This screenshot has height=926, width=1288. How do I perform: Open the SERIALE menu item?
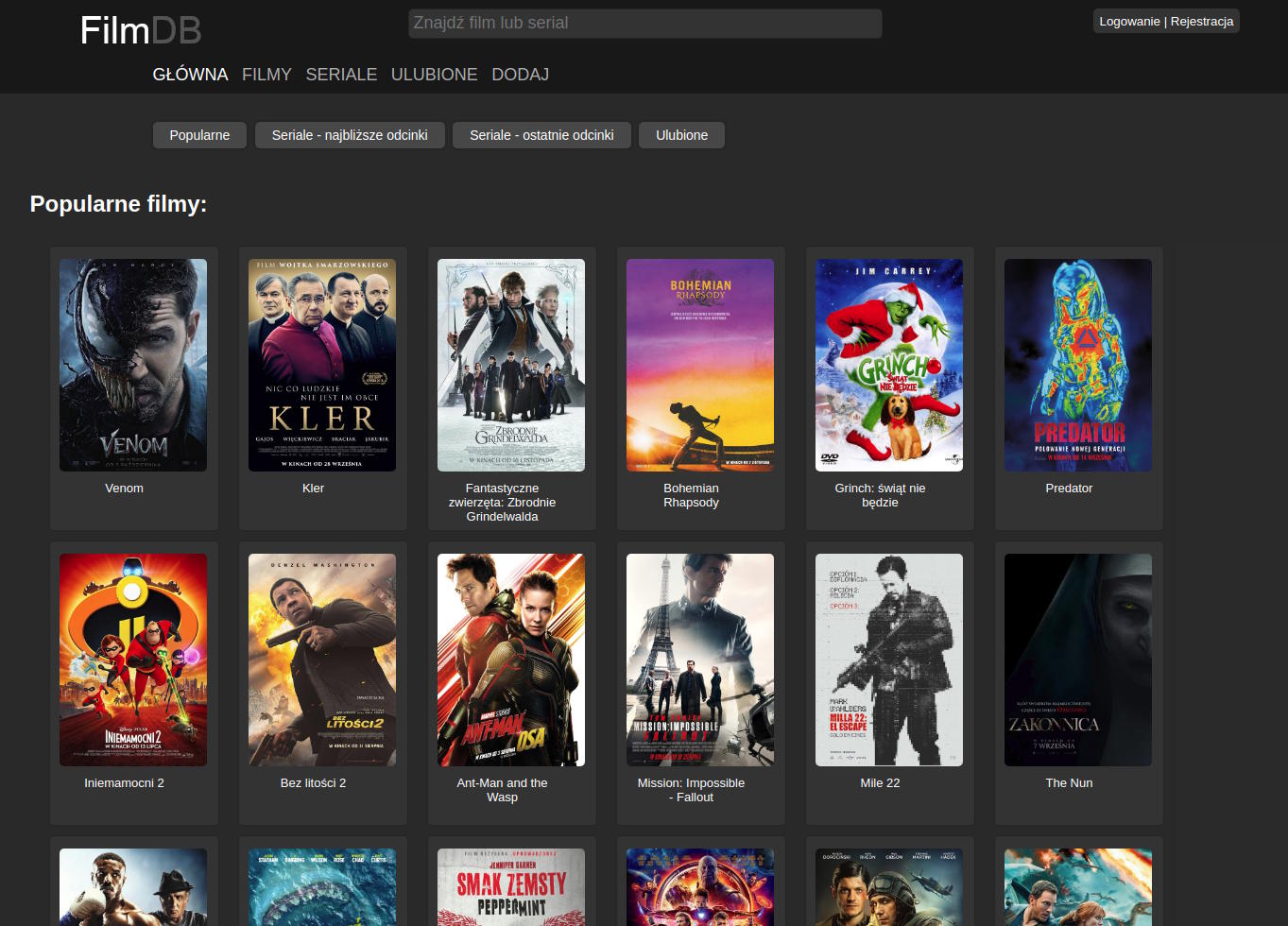pyautogui.click(x=341, y=75)
